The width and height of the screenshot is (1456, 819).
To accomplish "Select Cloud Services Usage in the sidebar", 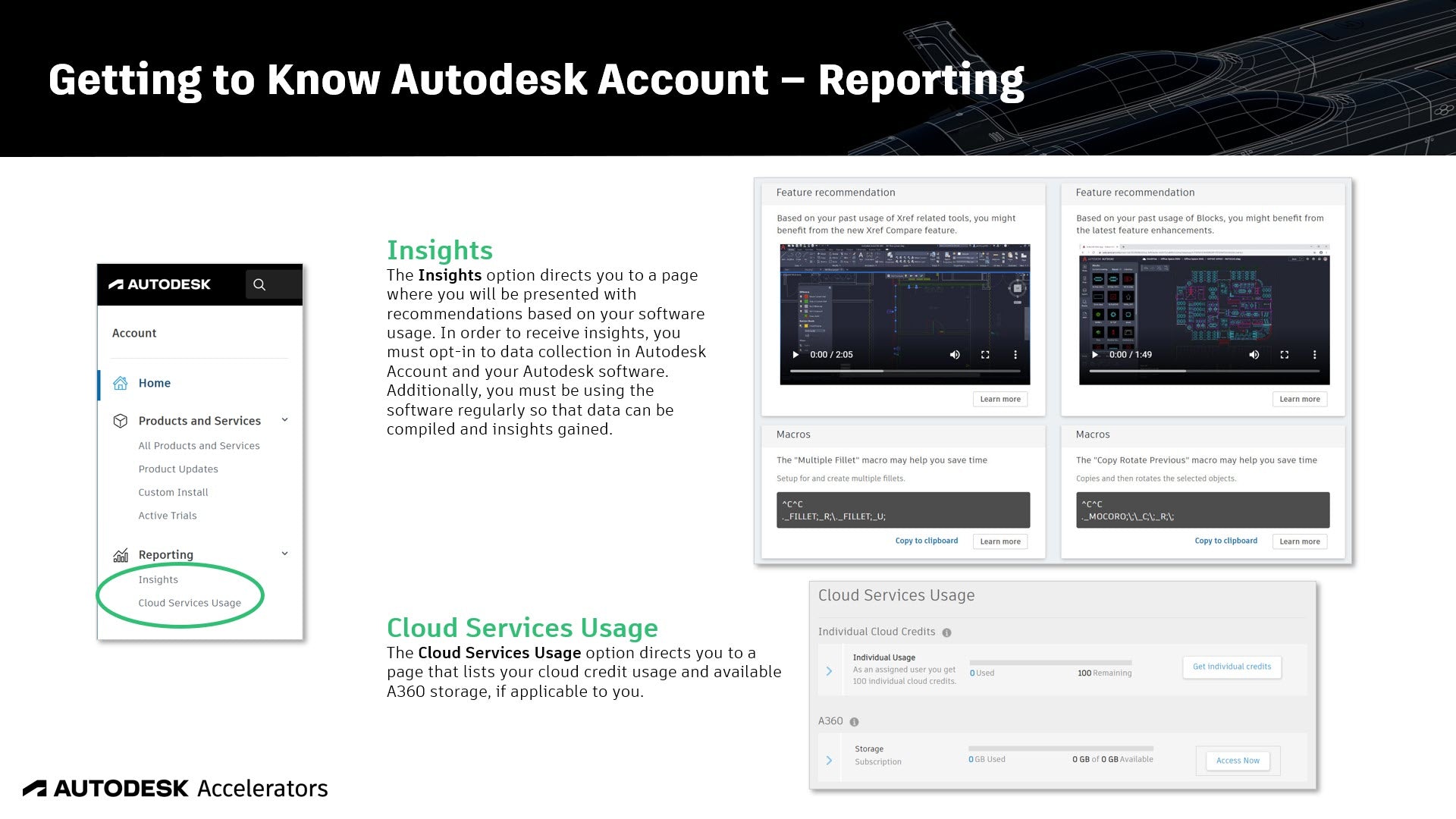I will (x=189, y=603).
